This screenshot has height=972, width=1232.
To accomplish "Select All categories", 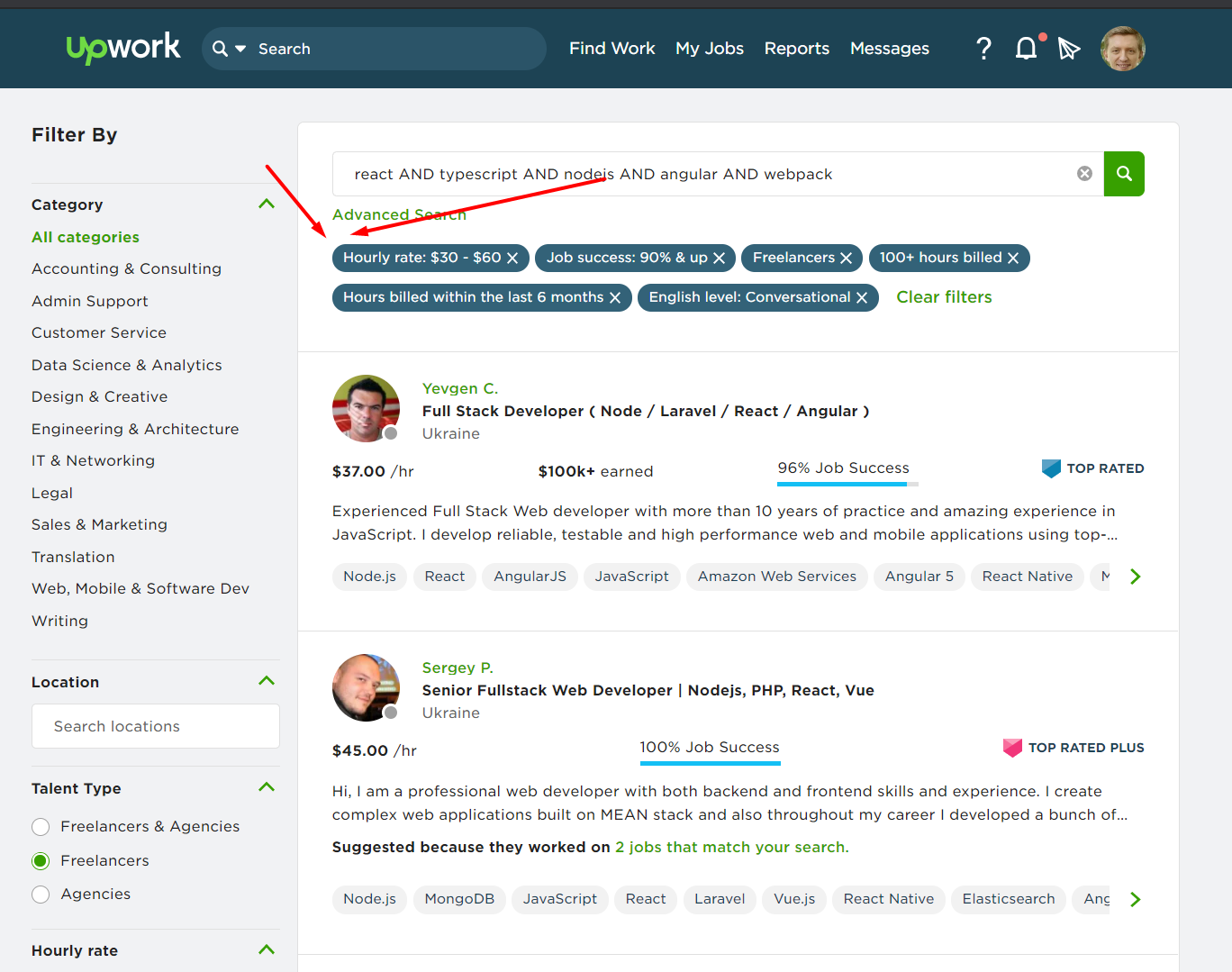I will [x=86, y=237].
